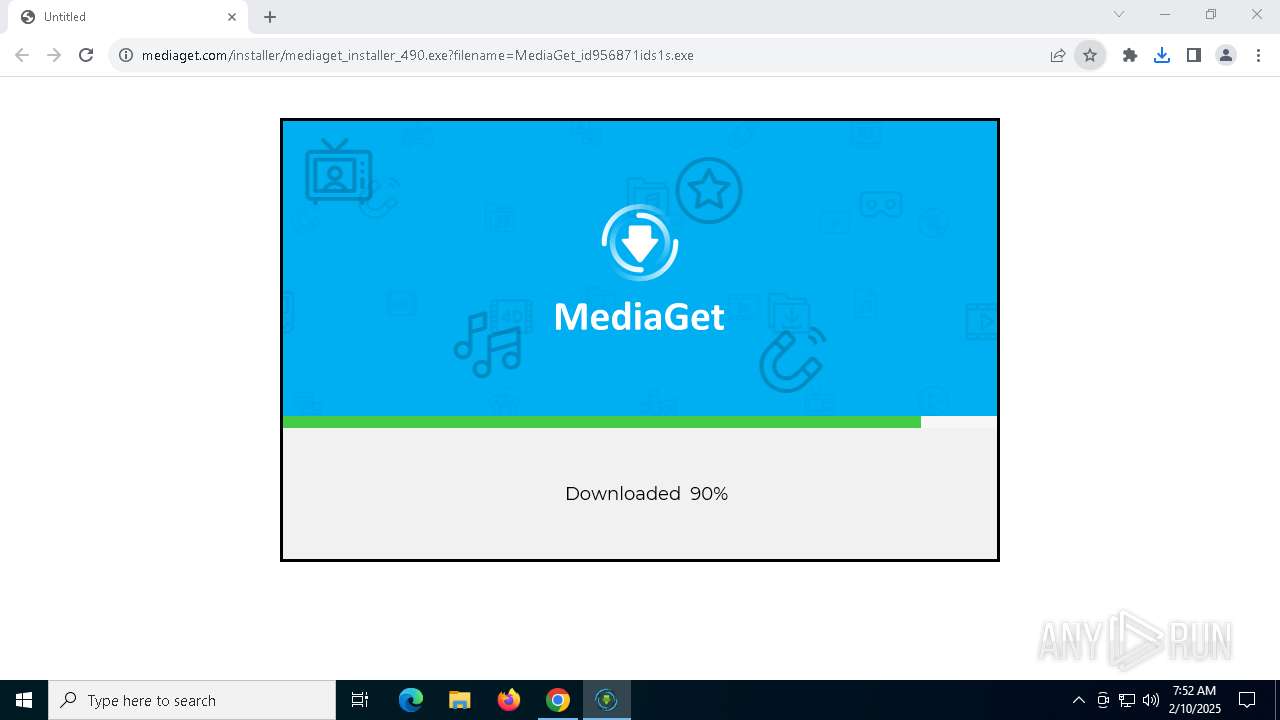This screenshot has height=720, width=1280.
Task: Open the Windows Start menu
Action: tap(24, 700)
